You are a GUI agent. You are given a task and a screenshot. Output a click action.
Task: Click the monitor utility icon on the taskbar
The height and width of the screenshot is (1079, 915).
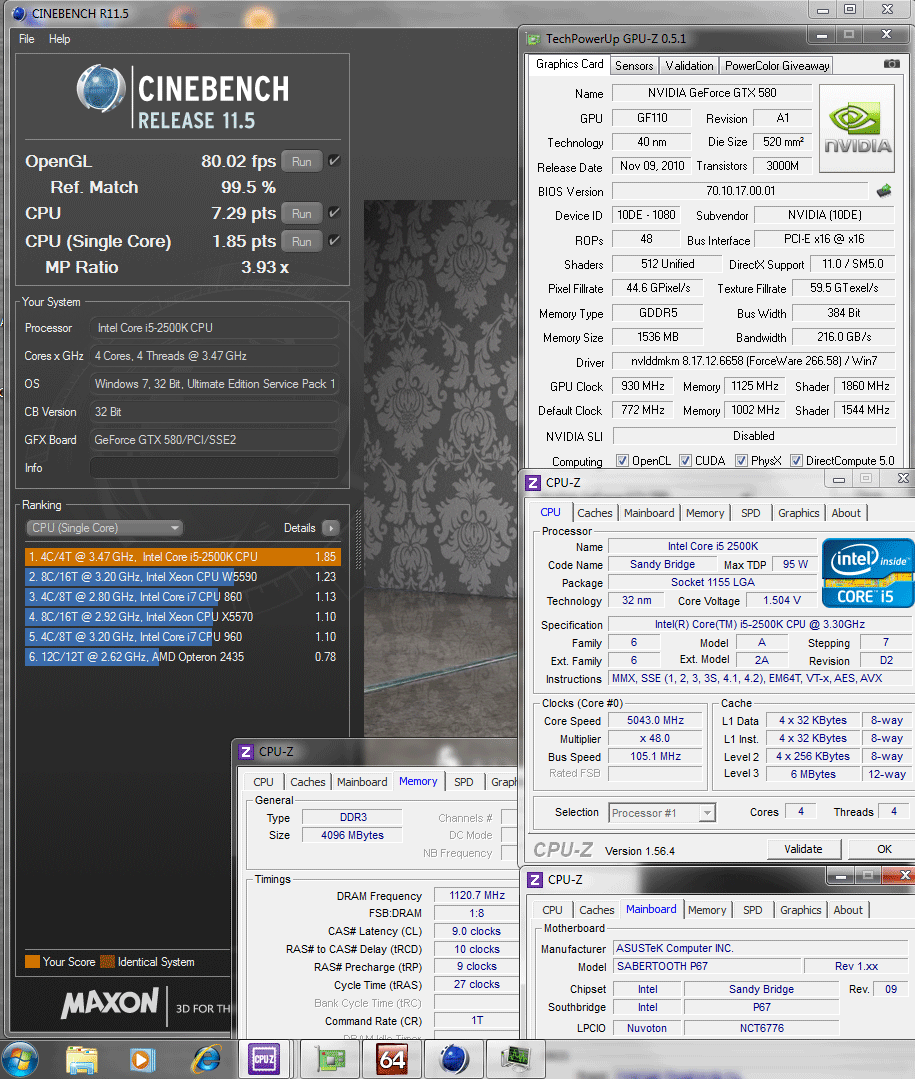[x=515, y=1060]
